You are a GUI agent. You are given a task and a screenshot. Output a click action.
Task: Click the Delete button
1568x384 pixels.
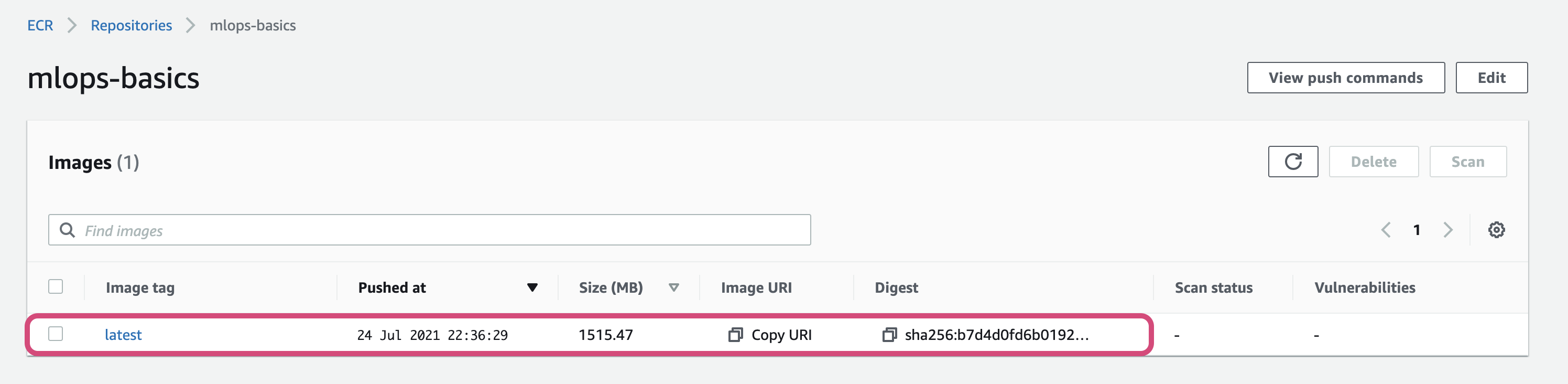coord(1373,162)
